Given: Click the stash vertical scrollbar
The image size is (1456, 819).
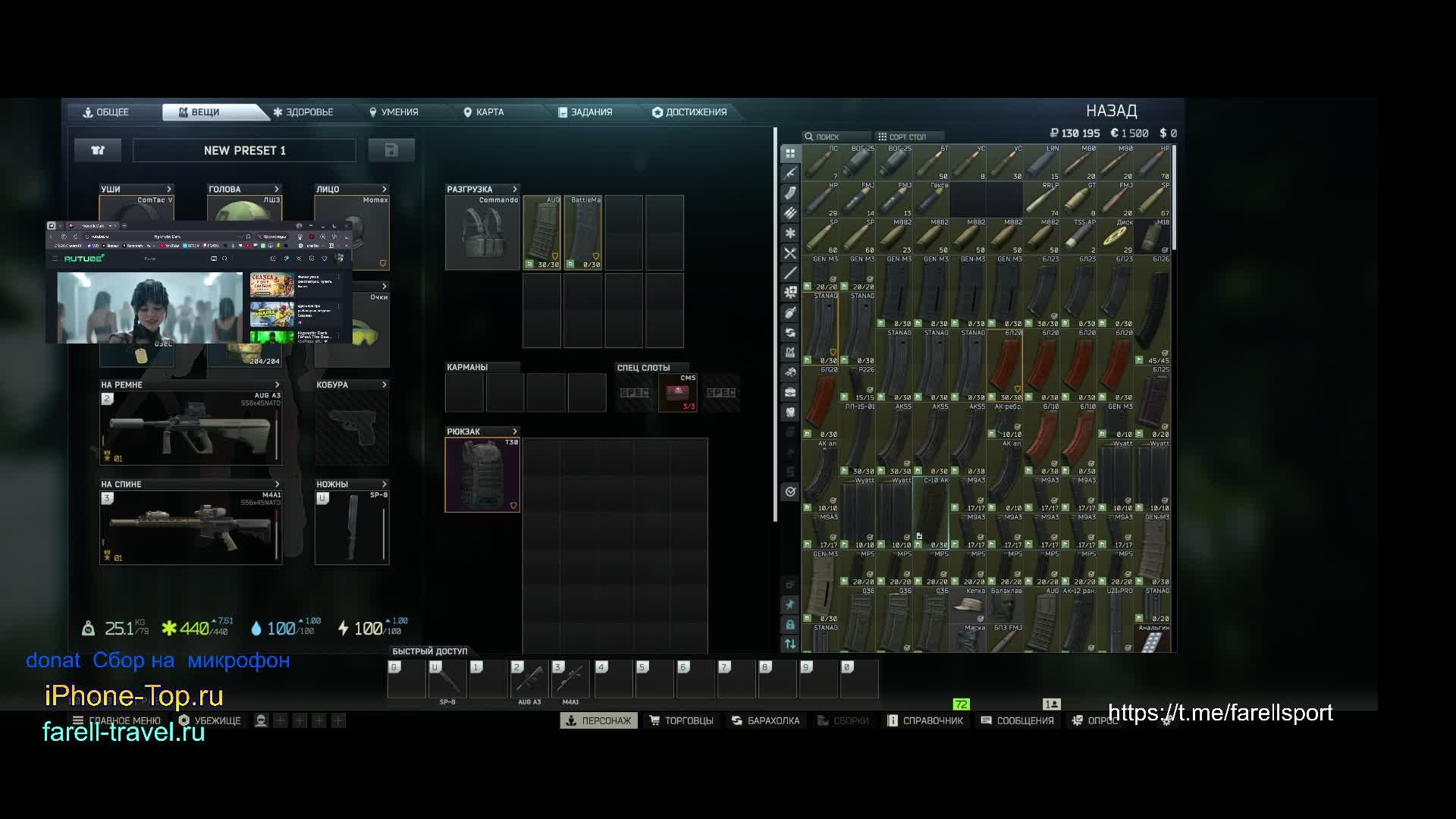Looking at the screenshot, I should 1174,197.
